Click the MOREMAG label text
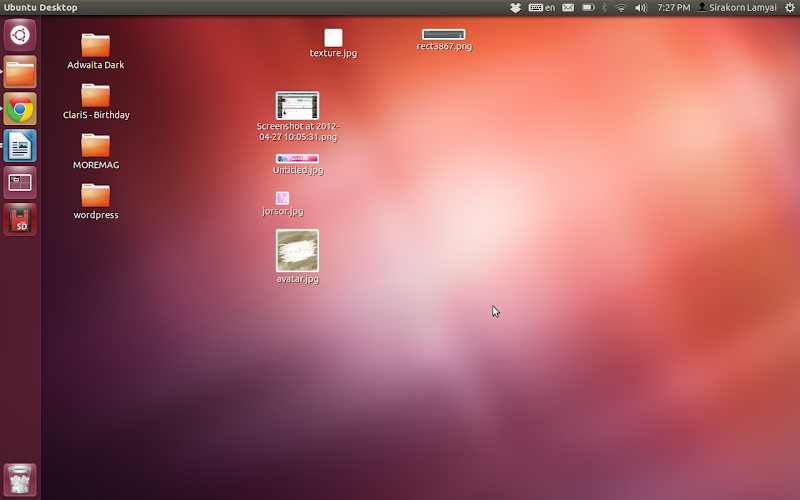The height and width of the screenshot is (500, 800). 96,165
